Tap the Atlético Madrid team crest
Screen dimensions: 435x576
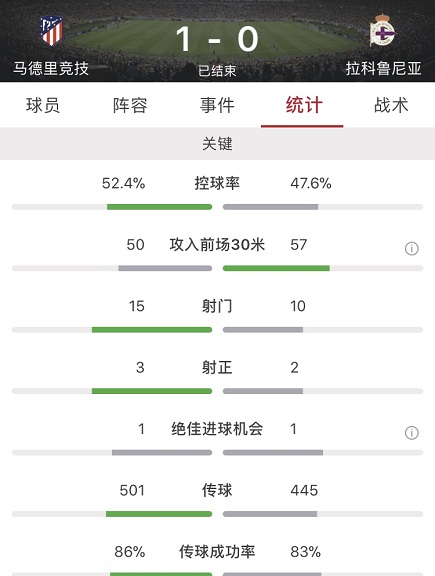coord(51,31)
